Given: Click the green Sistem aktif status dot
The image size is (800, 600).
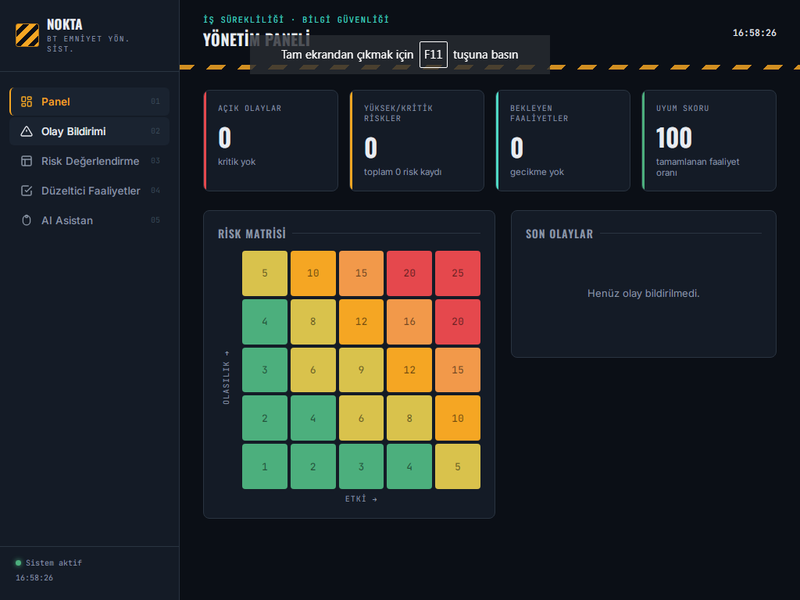Looking at the screenshot, I should click(x=18, y=563).
